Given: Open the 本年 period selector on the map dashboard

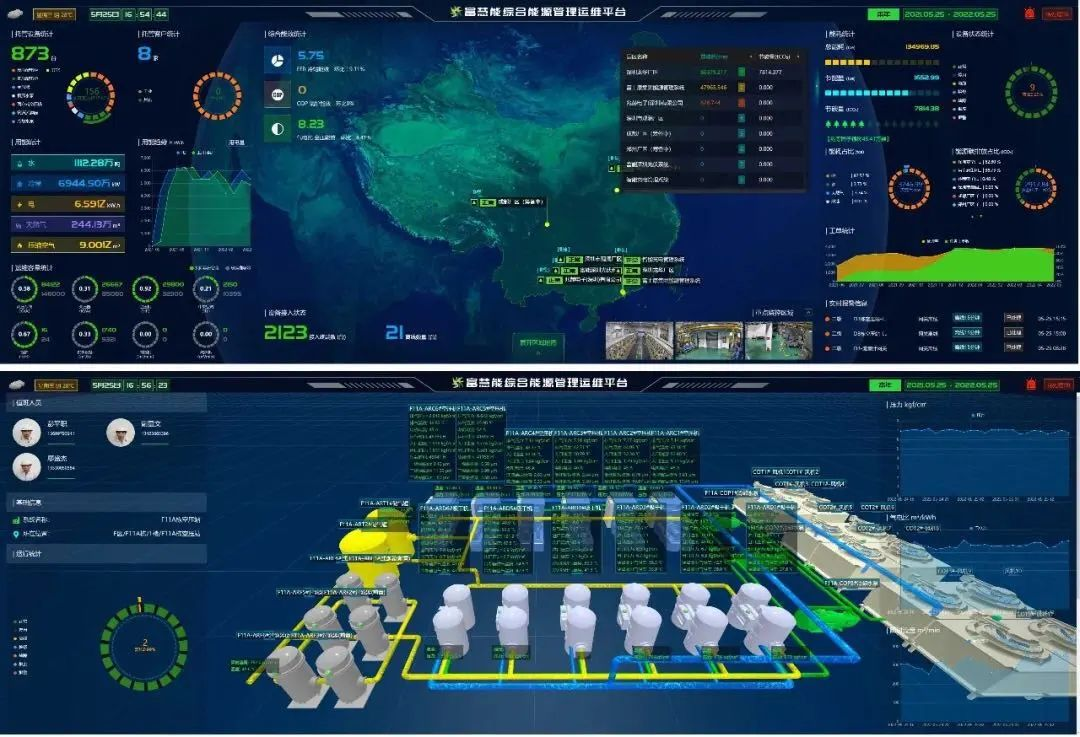Looking at the screenshot, I should click(x=882, y=15).
